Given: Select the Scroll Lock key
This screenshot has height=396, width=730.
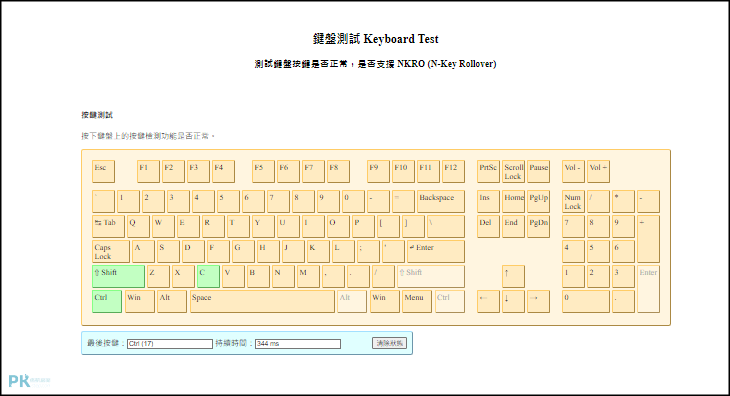Looking at the screenshot, I should (x=514, y=171).
